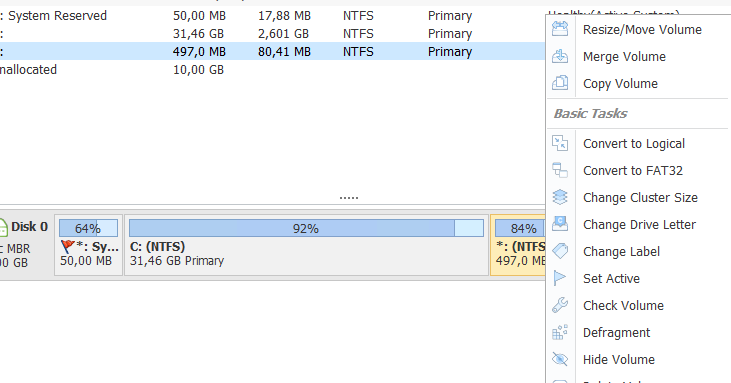Click the Convert to FAT32 icon

560,170
